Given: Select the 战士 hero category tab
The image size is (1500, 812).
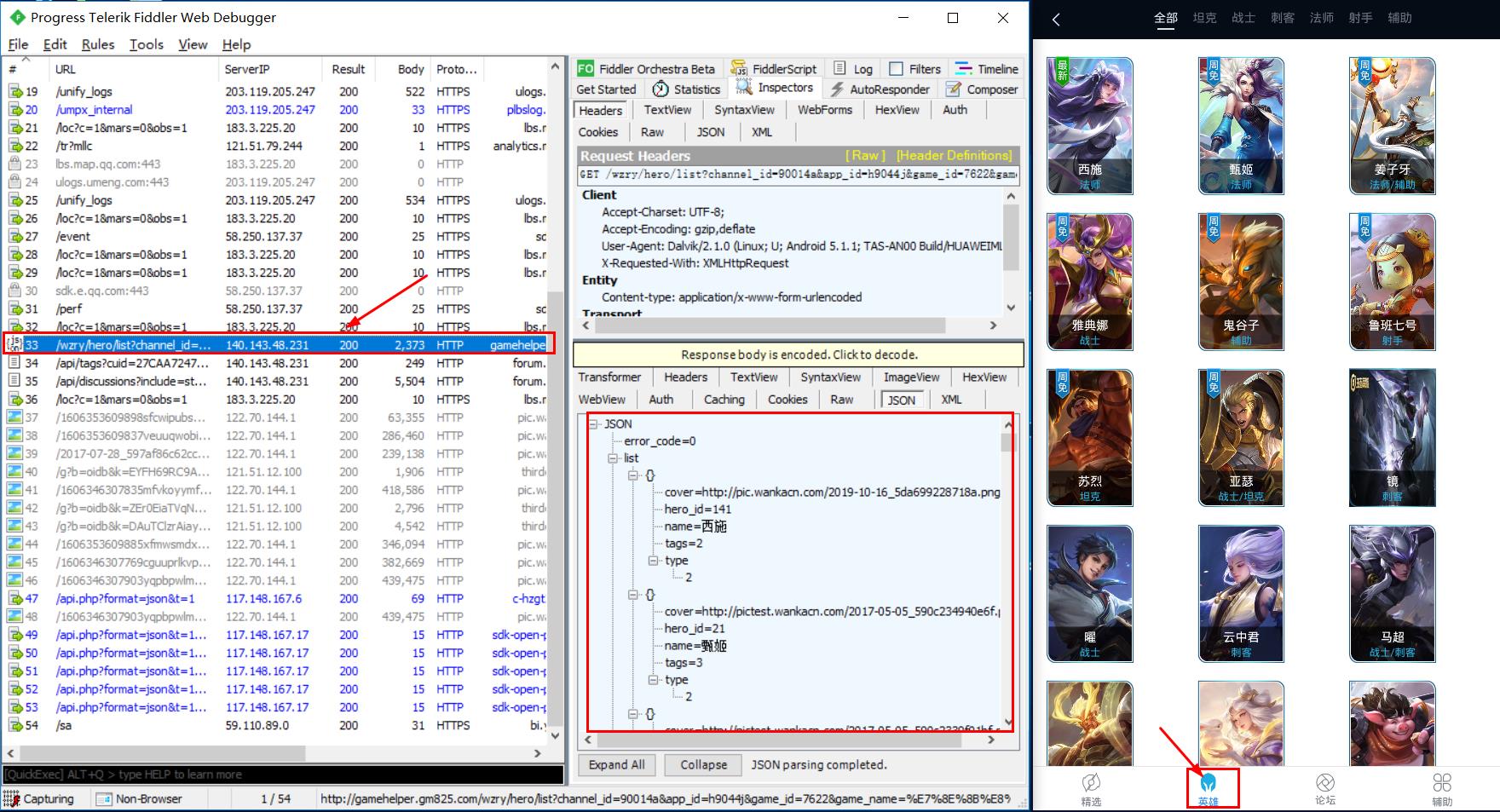Looking at the screenshot, I should click(x=1243, y=18).
